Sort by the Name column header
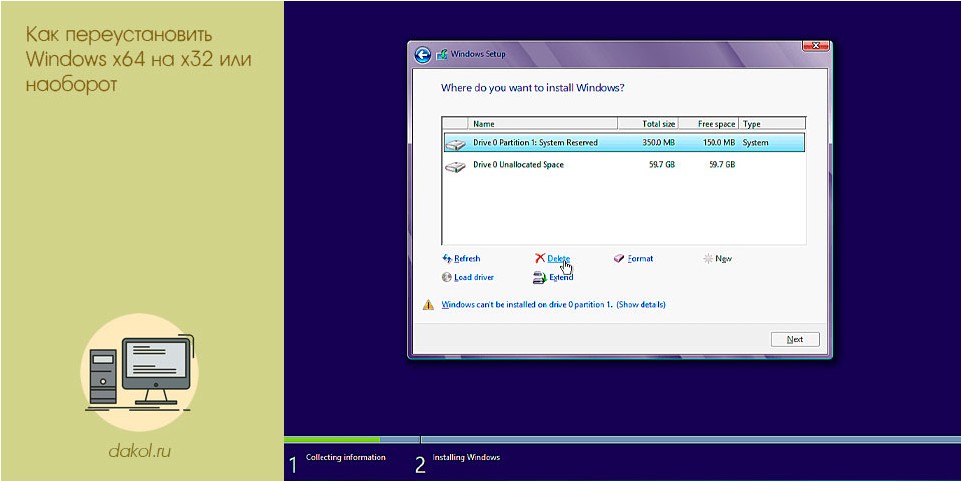 point(542,124)
